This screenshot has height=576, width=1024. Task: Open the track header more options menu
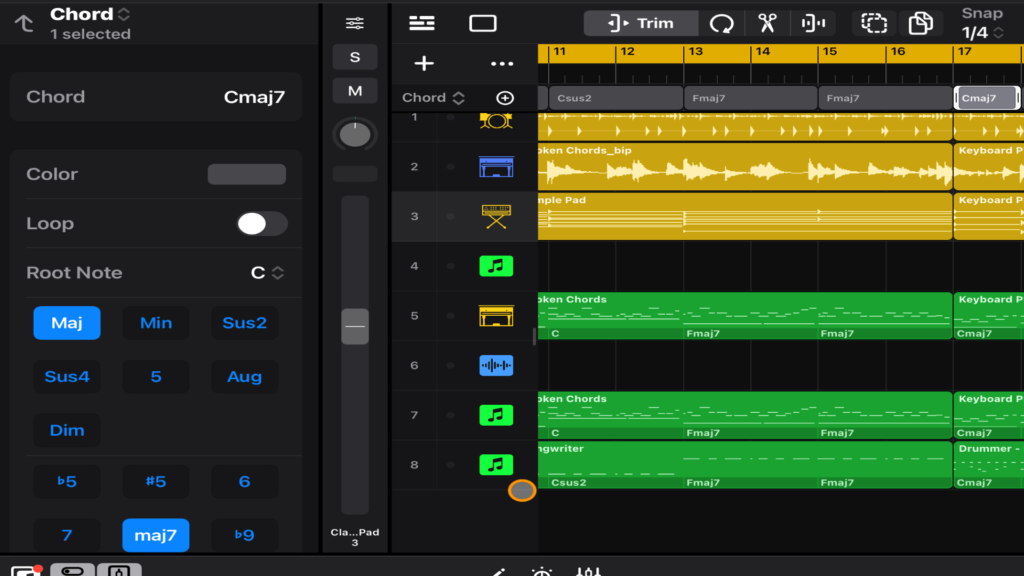point(502,64)
